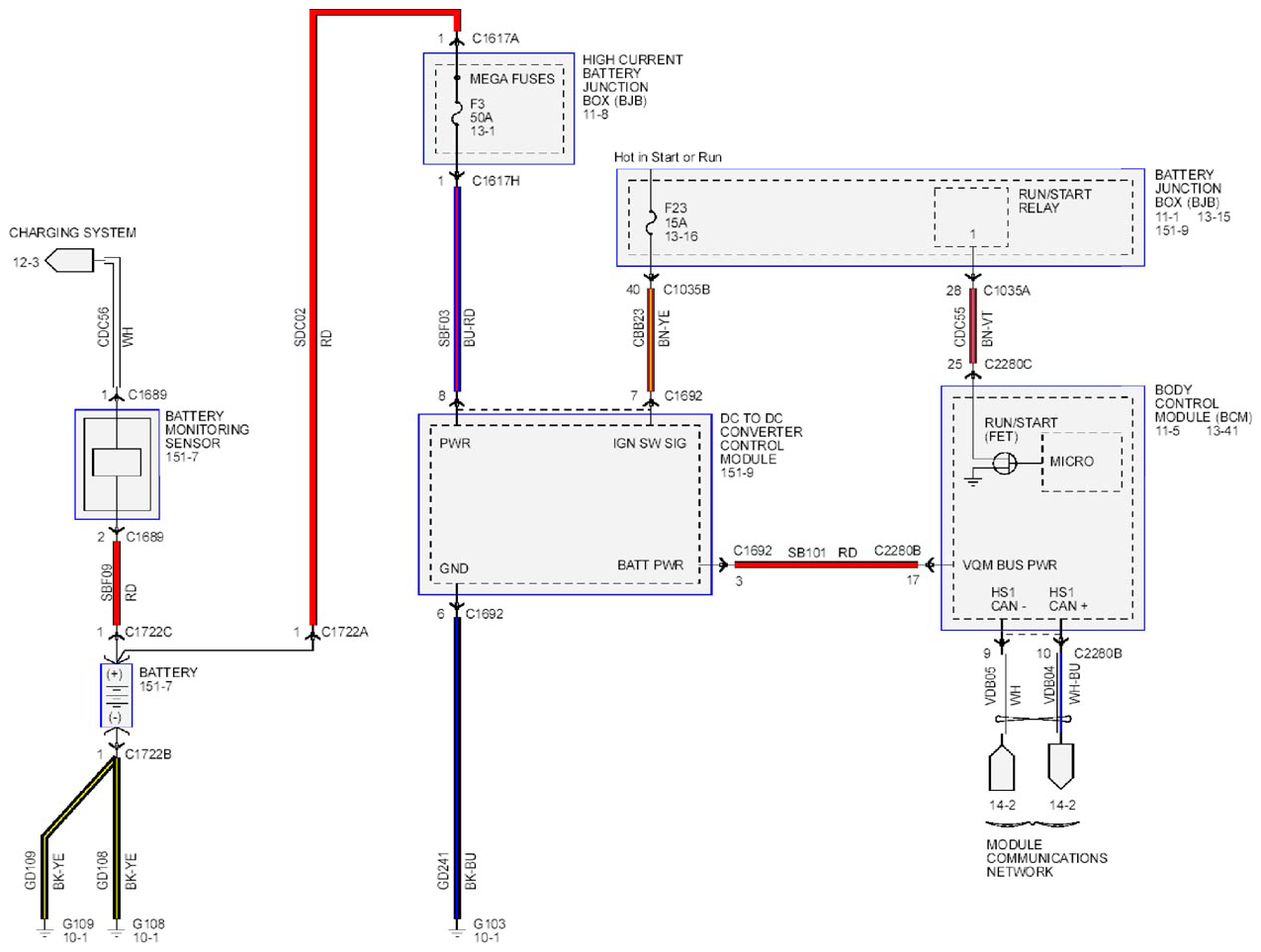Select the G108 ground symbol
Screen dimensions: 1261x952
117,931
